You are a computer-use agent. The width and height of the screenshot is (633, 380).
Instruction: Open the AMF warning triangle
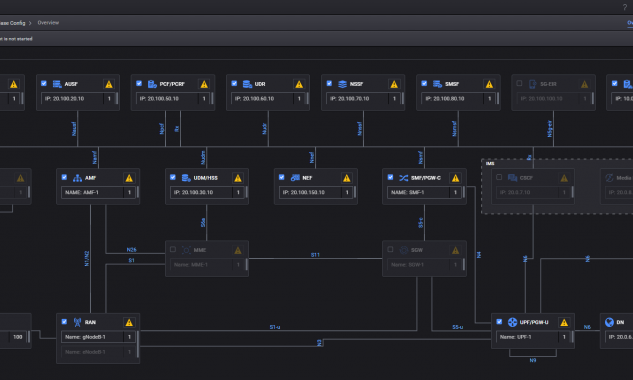click(129, 178)
